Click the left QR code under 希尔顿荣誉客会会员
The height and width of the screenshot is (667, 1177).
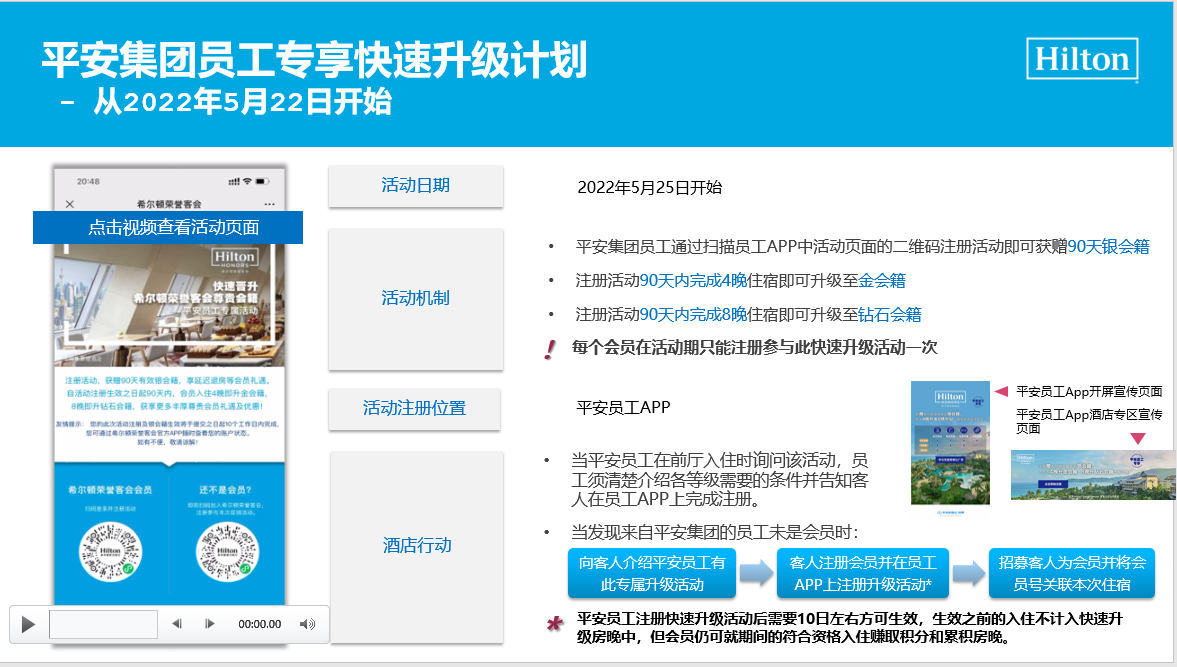click(x=110, y=552)
